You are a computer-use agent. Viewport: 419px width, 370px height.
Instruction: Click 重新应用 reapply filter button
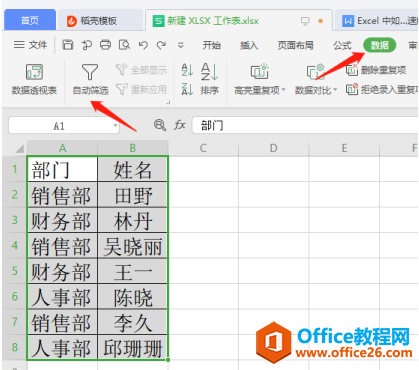tap(141, 89)
